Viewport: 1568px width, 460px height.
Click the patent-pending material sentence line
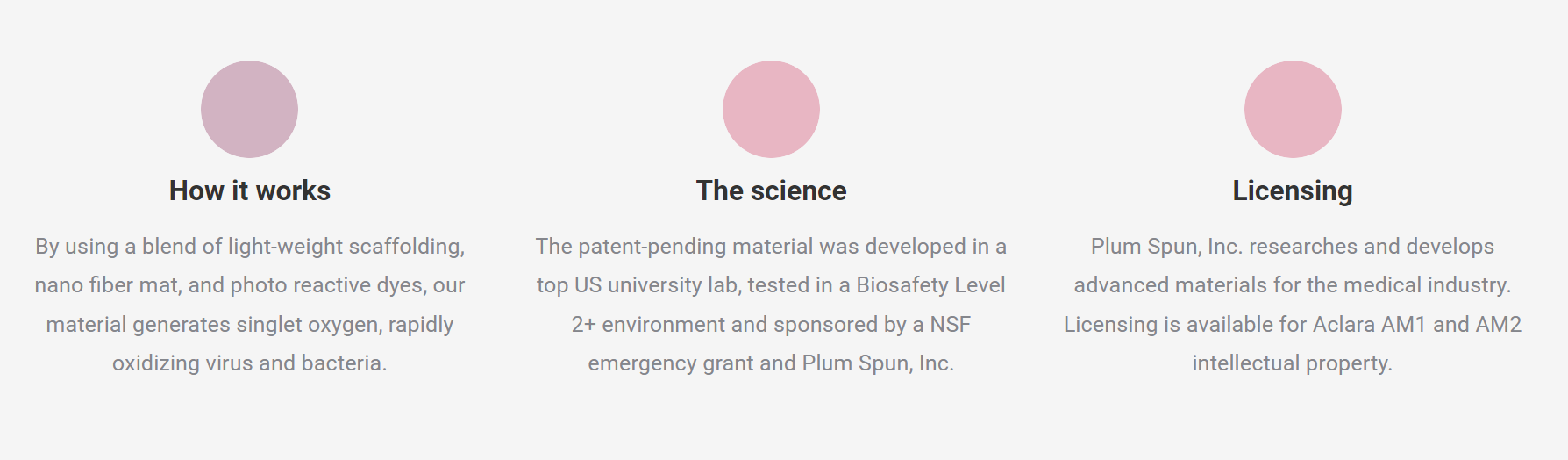coord(771,247)
